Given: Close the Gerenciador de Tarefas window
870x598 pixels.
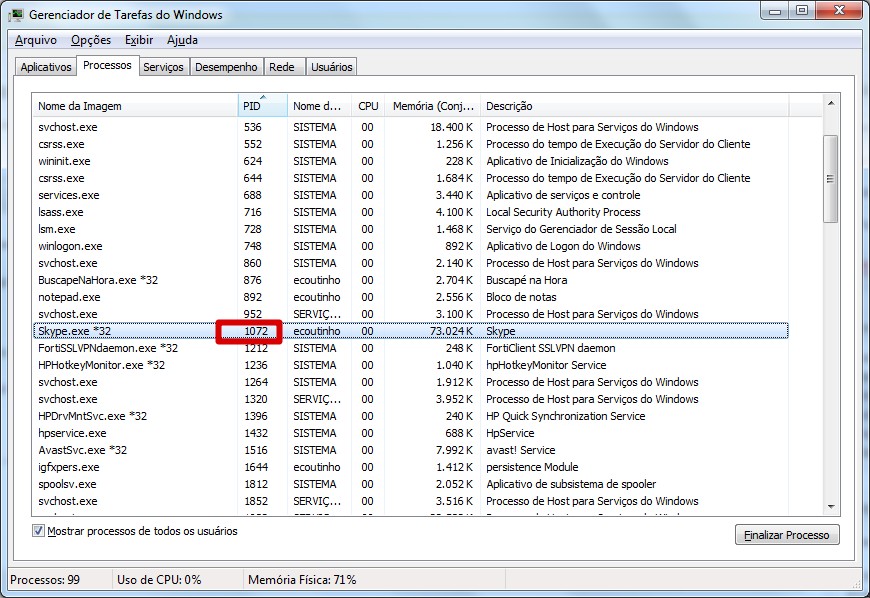Looking at the screenshot, I should [x=839, y=11].
